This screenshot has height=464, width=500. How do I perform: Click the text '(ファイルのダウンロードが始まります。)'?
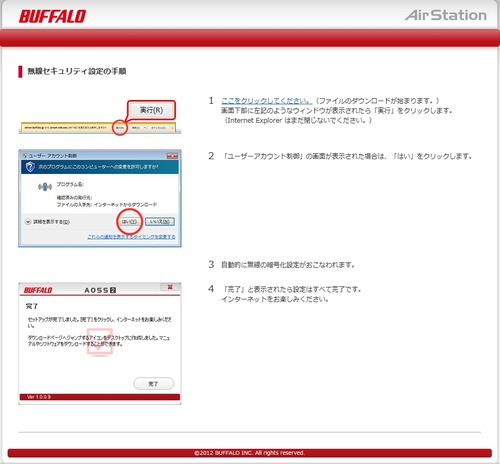click(x=377, y=100)
